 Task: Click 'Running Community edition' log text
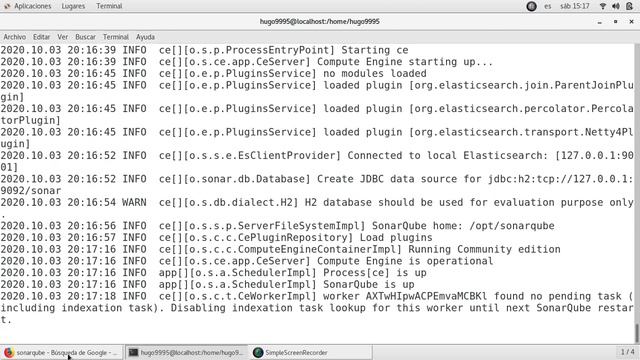484,249
